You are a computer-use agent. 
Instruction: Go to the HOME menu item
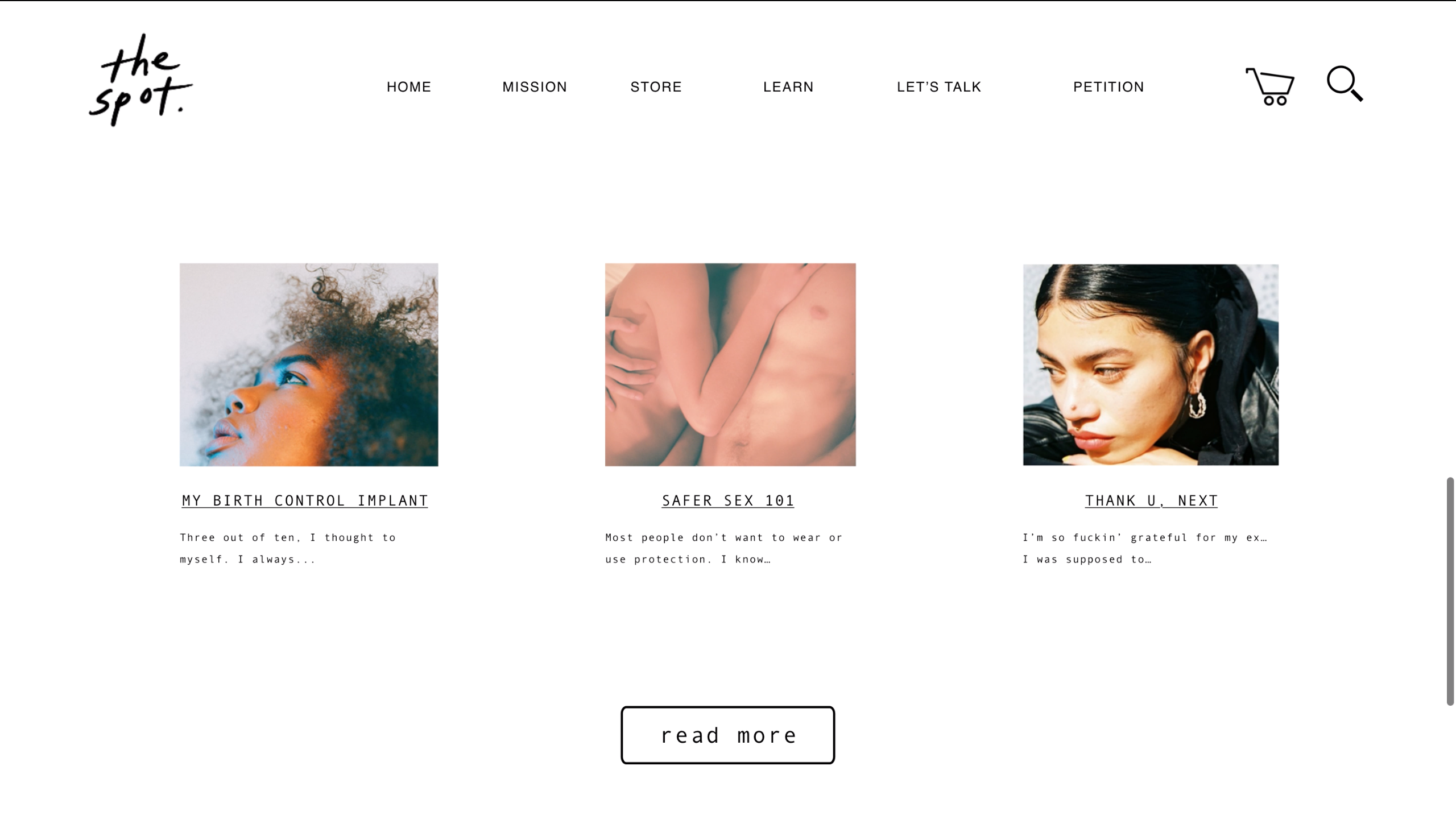point(409,87)
